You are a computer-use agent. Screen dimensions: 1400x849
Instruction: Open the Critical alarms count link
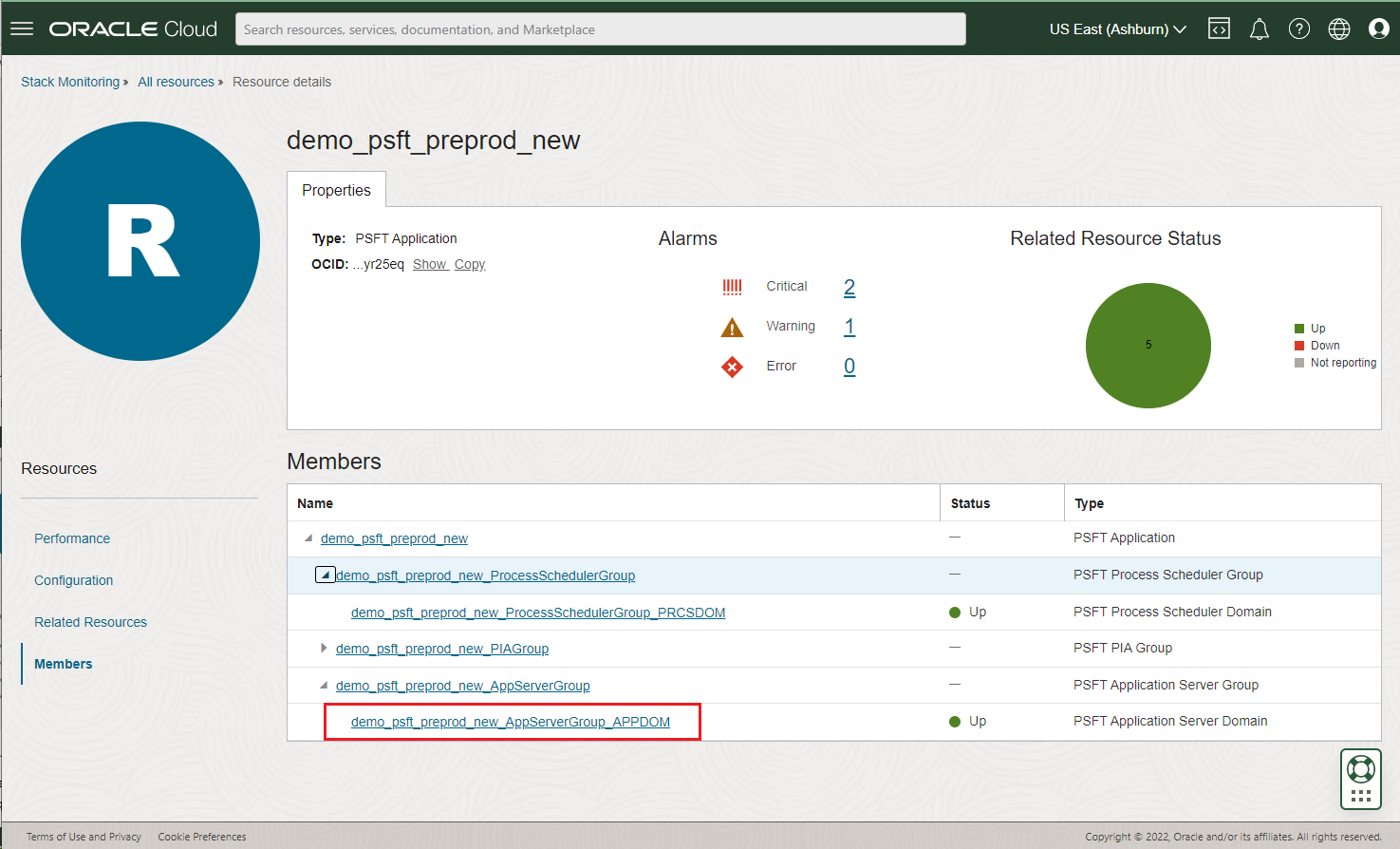point(849,287)
